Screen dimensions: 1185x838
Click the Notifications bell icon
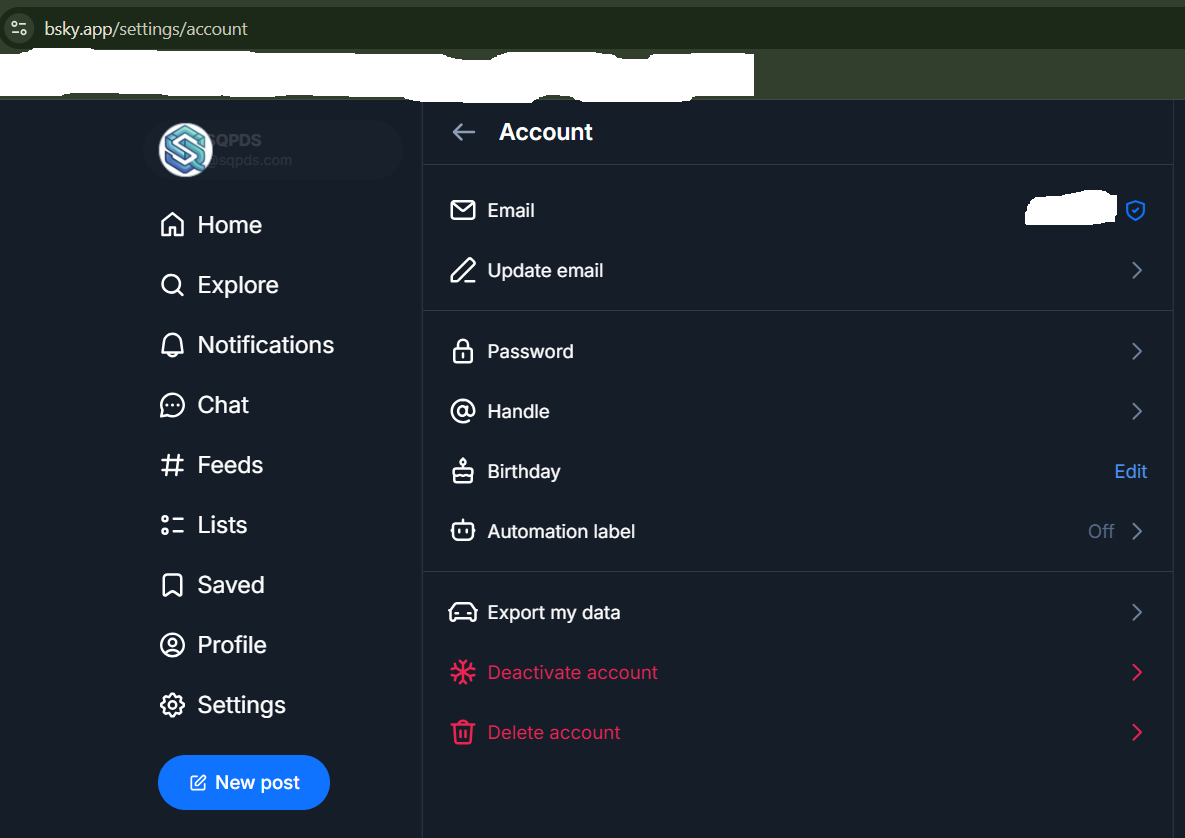point(172,345)
